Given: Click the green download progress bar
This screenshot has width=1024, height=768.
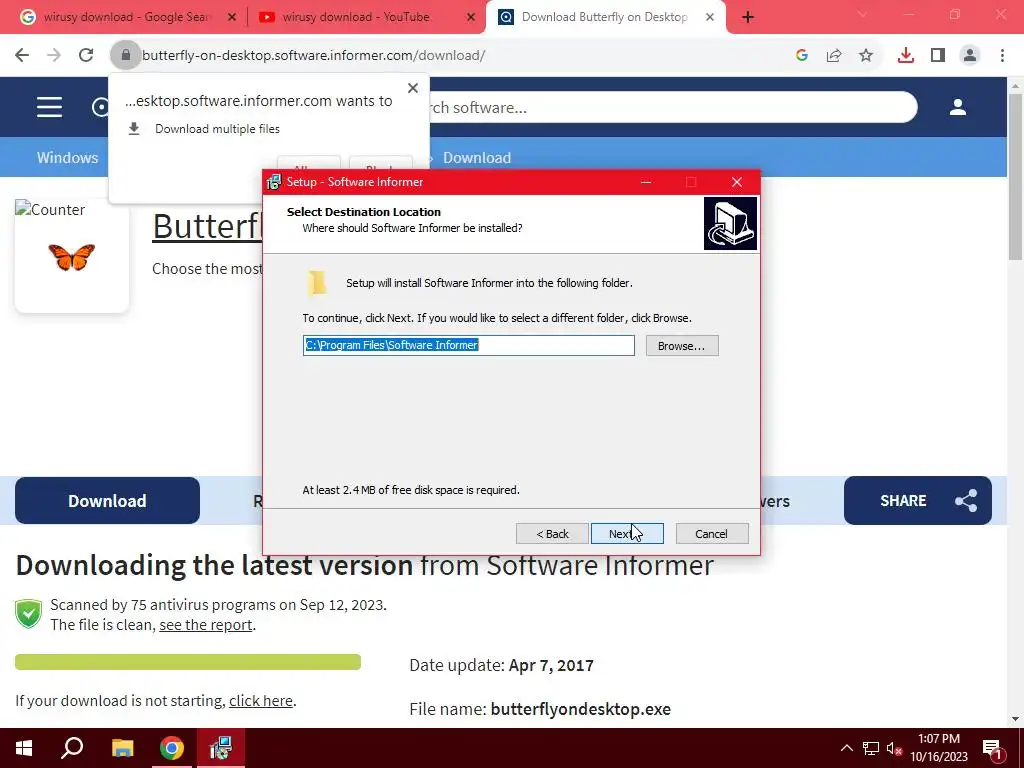Looking at the screenshot, I should [x=188, y=662].
